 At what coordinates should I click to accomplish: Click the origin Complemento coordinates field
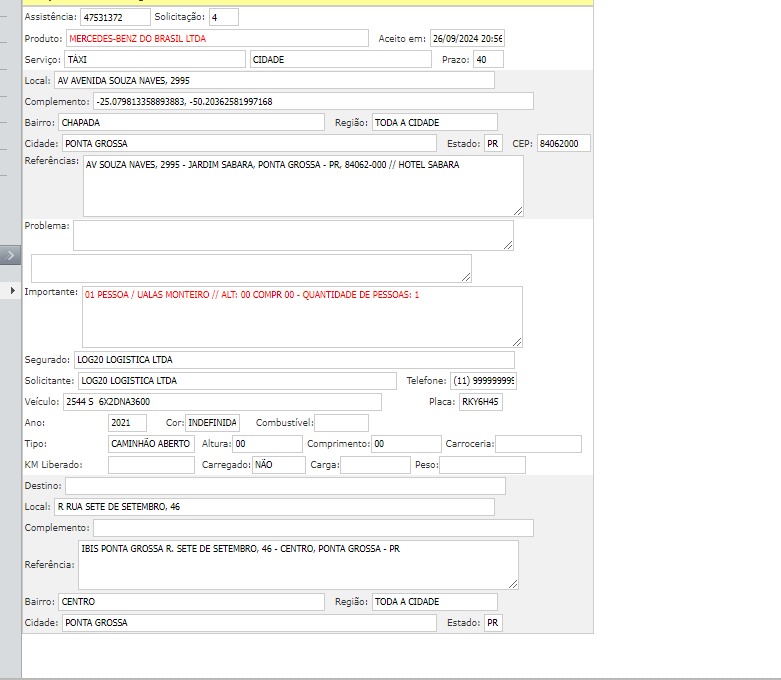(313, 101)
